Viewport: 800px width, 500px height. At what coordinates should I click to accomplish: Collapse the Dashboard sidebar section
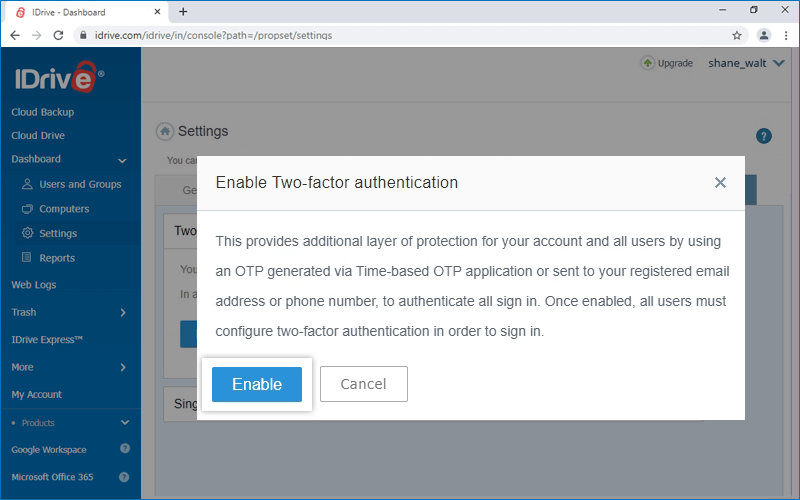[x=122, y=160]
